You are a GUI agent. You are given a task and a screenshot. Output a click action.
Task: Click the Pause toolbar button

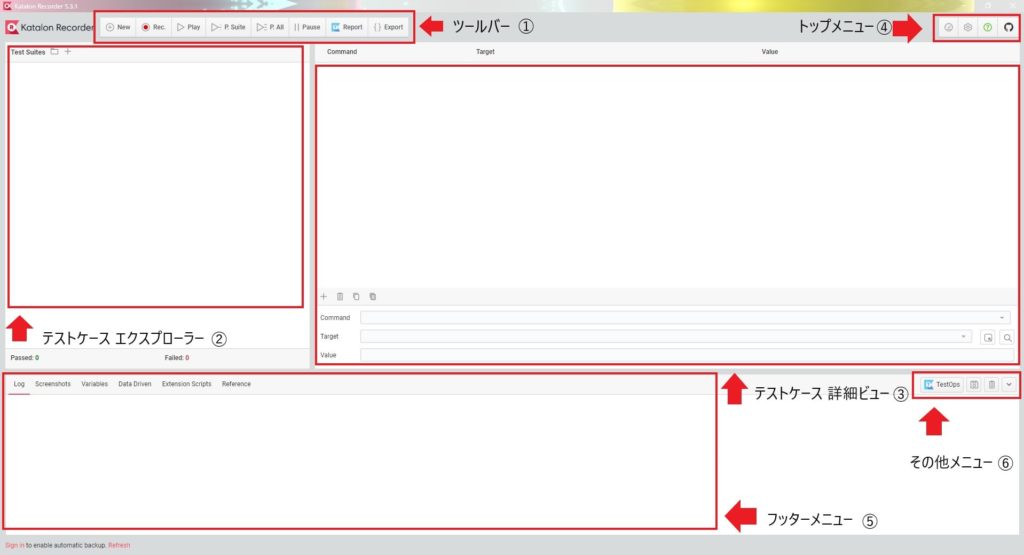(x=307, y=27)
